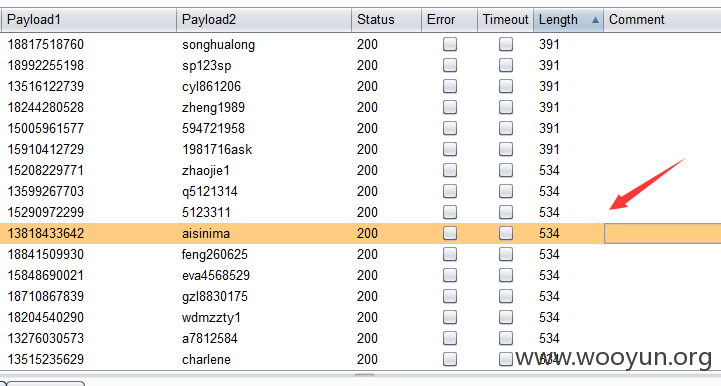Select payload sp123sp
The width and height of the screenshot is (721, 386).
[x=206, y=66]
